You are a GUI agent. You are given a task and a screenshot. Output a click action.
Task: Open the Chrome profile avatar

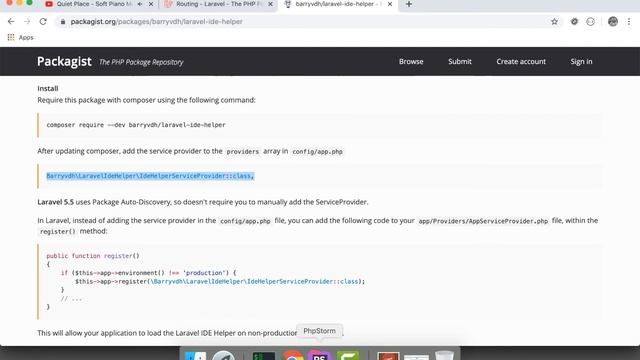pos(613,22)
